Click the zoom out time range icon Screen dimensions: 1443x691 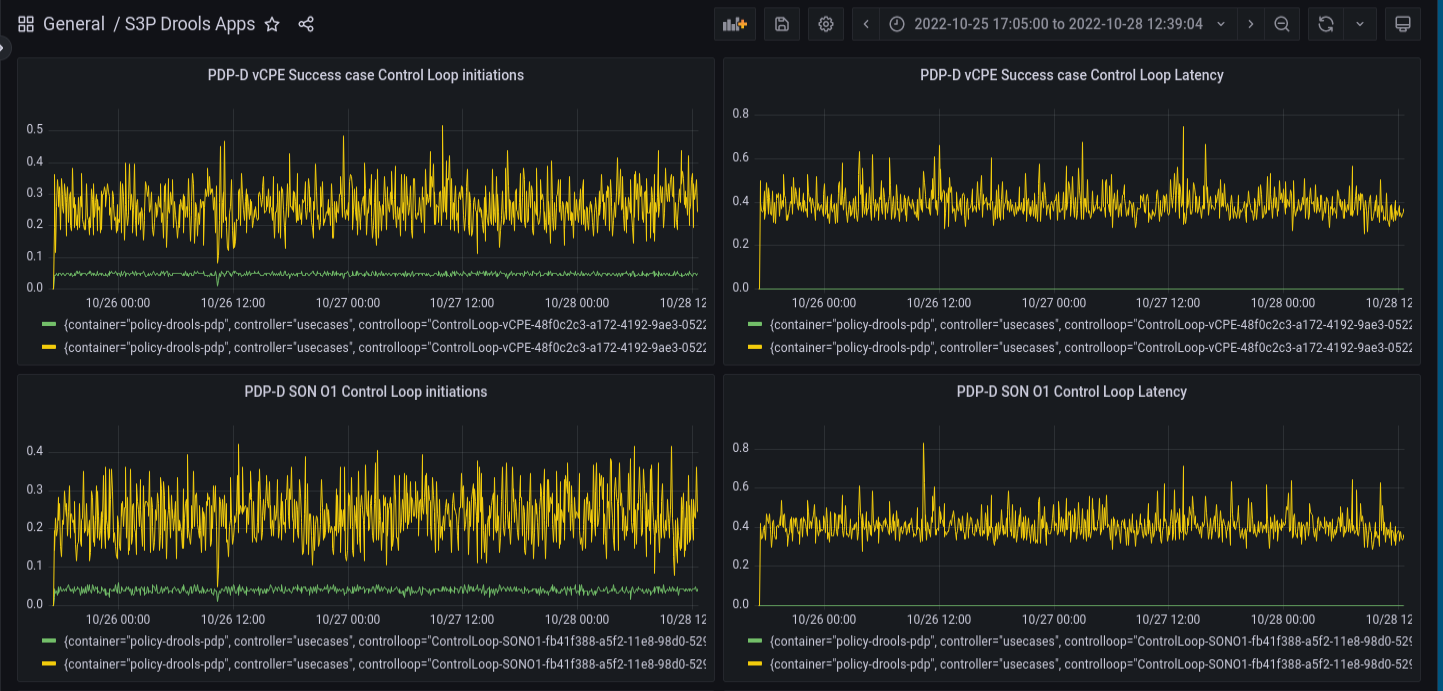(1281, 24)
